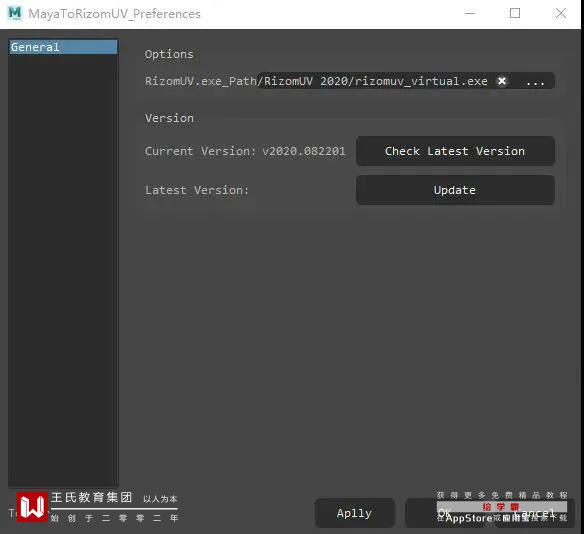Click the Current Version v2020.082201 text
The height and width of the screenshot is (534, 584).
pos(245,151)
